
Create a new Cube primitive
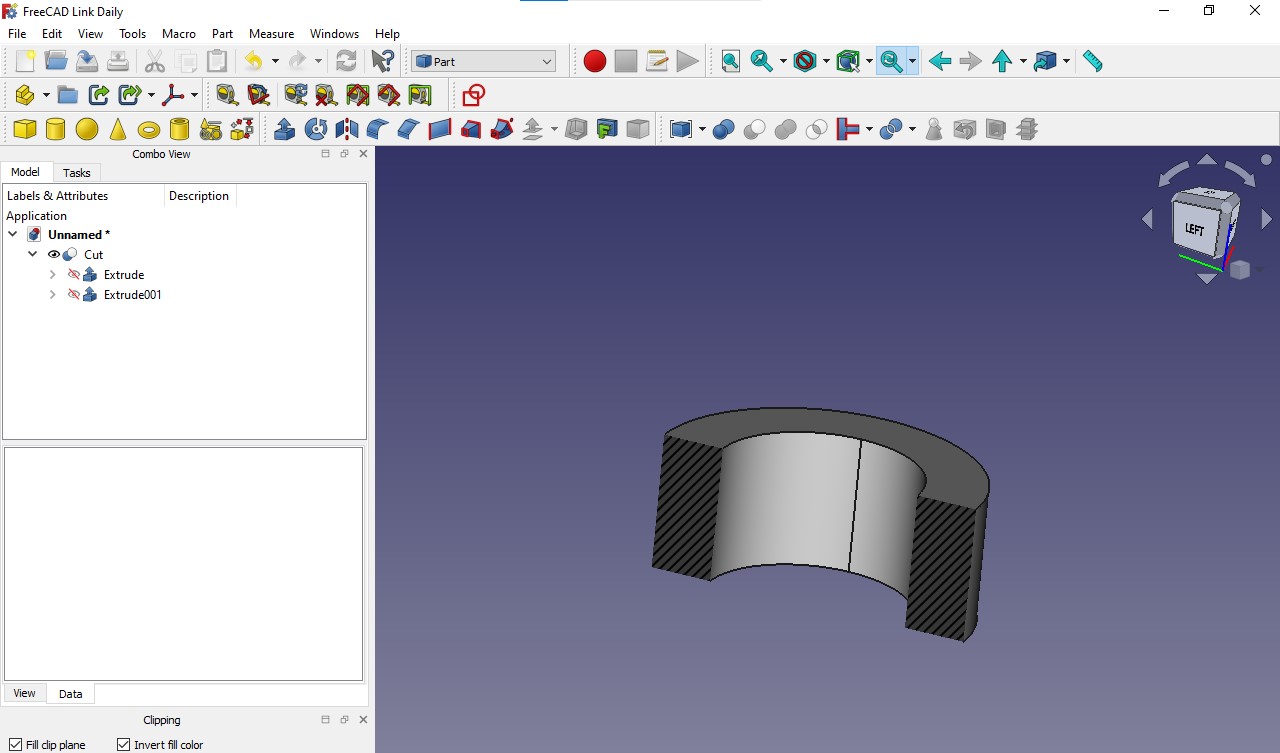(26, 129)
